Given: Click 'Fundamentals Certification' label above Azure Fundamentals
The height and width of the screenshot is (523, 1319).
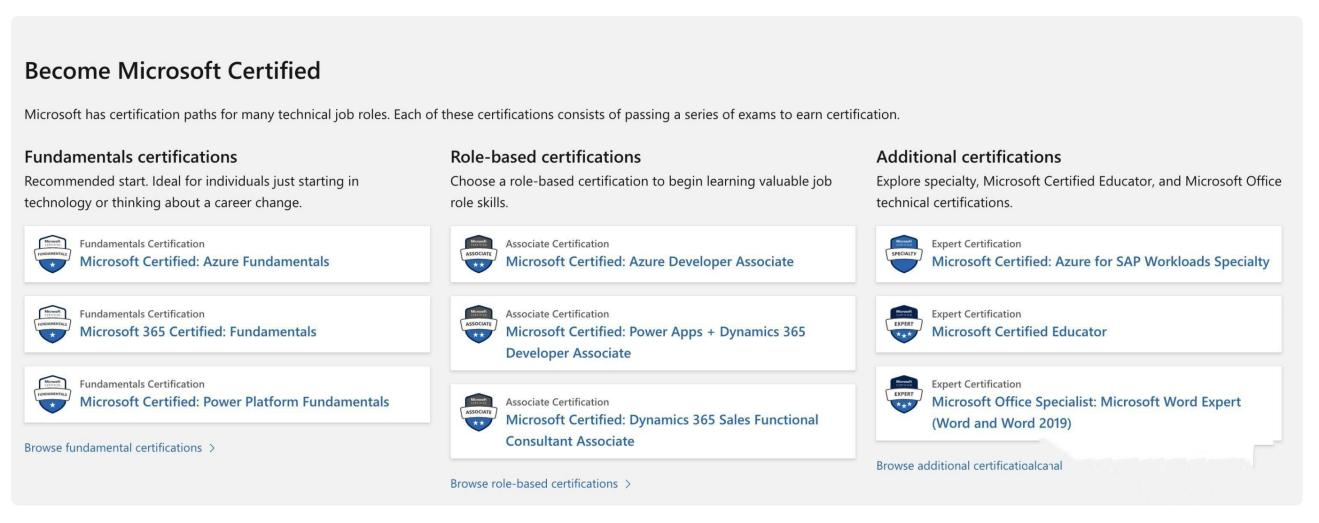Looking at the screenshot, I should click(x=142, y=243).
